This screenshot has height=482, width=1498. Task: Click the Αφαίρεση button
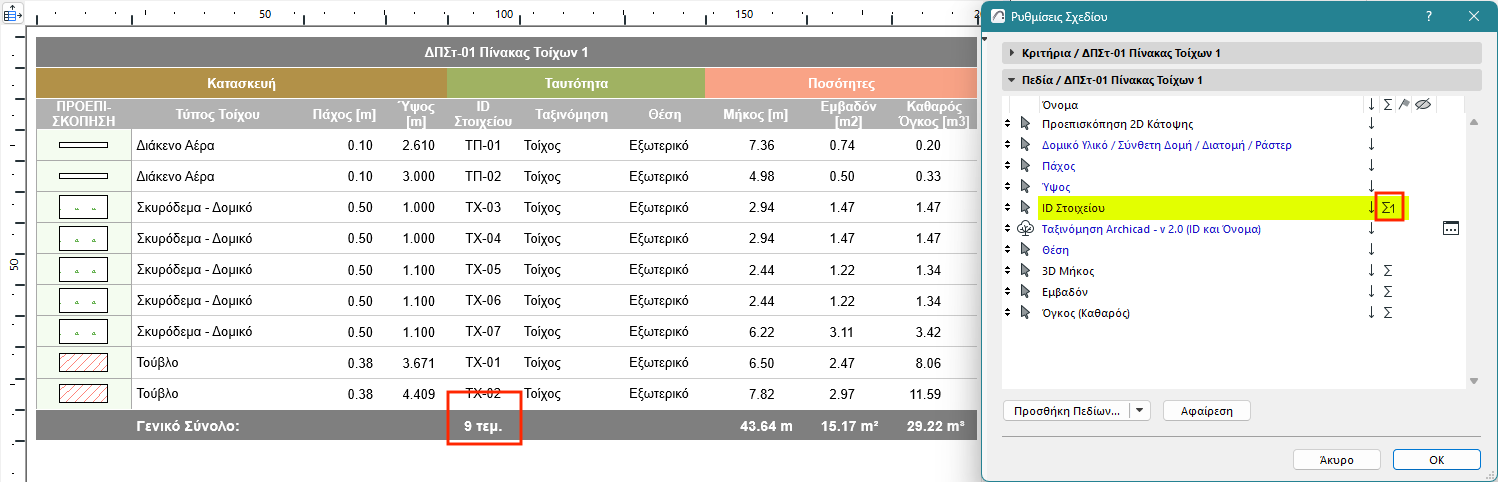[1208, 410]
